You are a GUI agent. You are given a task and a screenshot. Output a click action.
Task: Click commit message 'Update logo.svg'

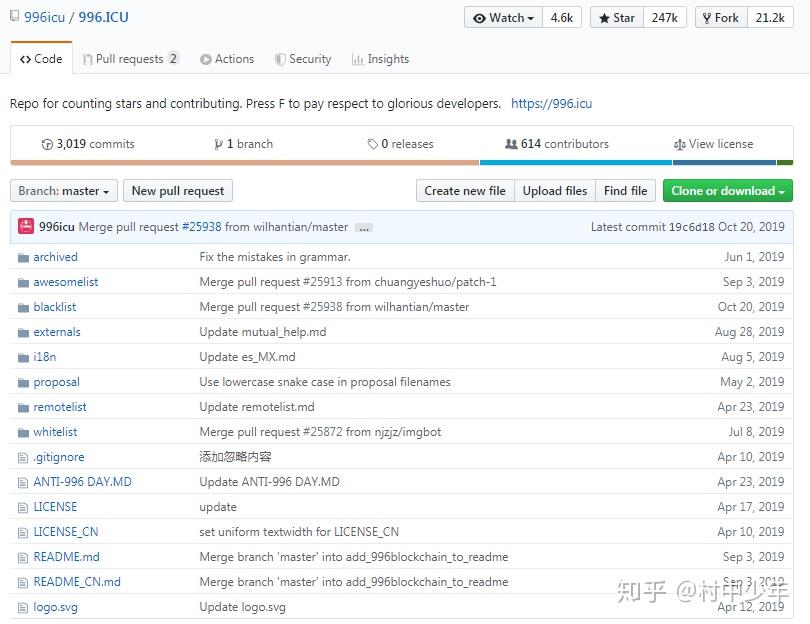pyautogui.click(x=242, y=607)
